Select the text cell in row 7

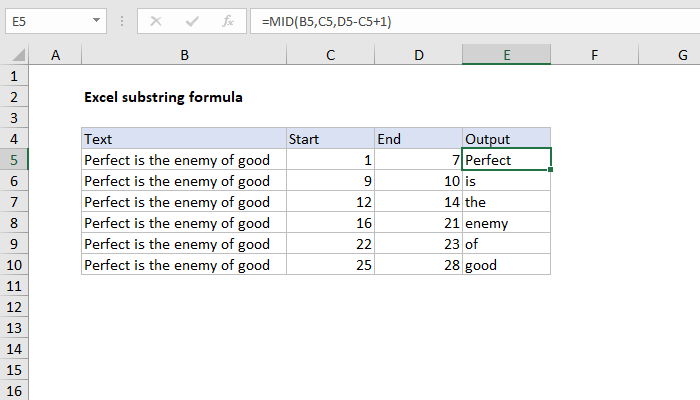coord(184,202)
